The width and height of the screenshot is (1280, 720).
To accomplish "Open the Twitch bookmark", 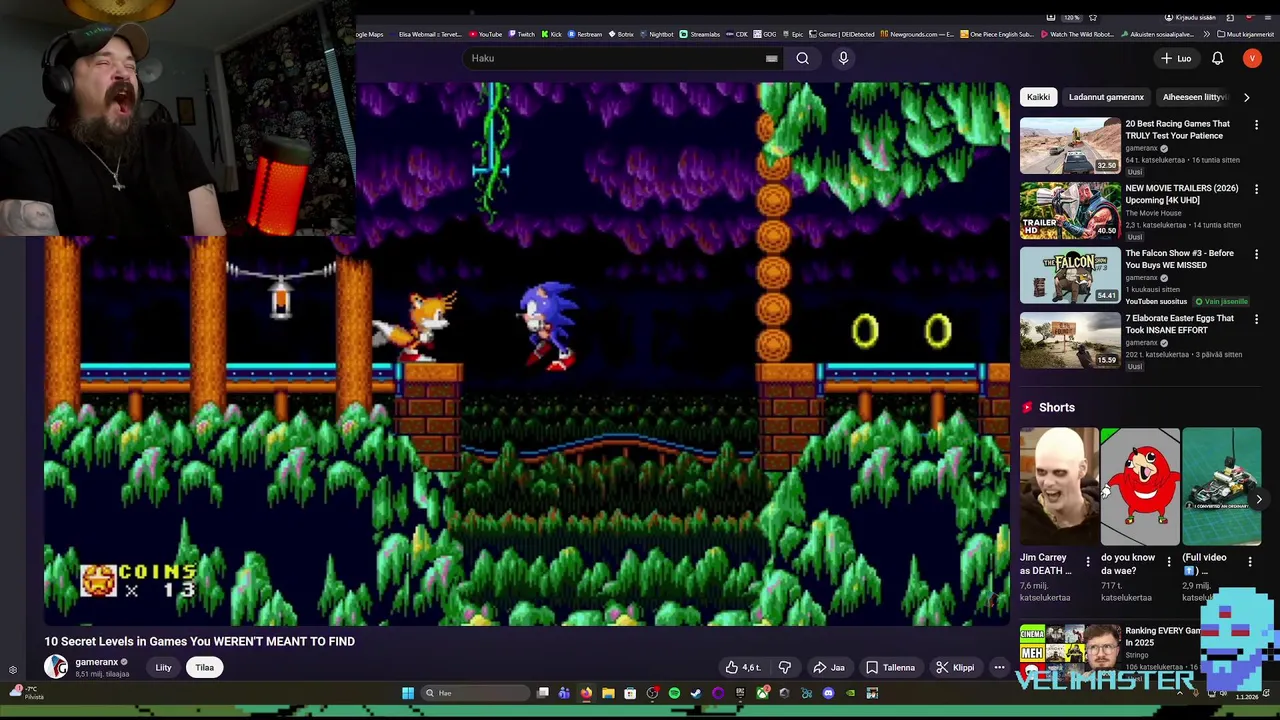I will [521, 34].
